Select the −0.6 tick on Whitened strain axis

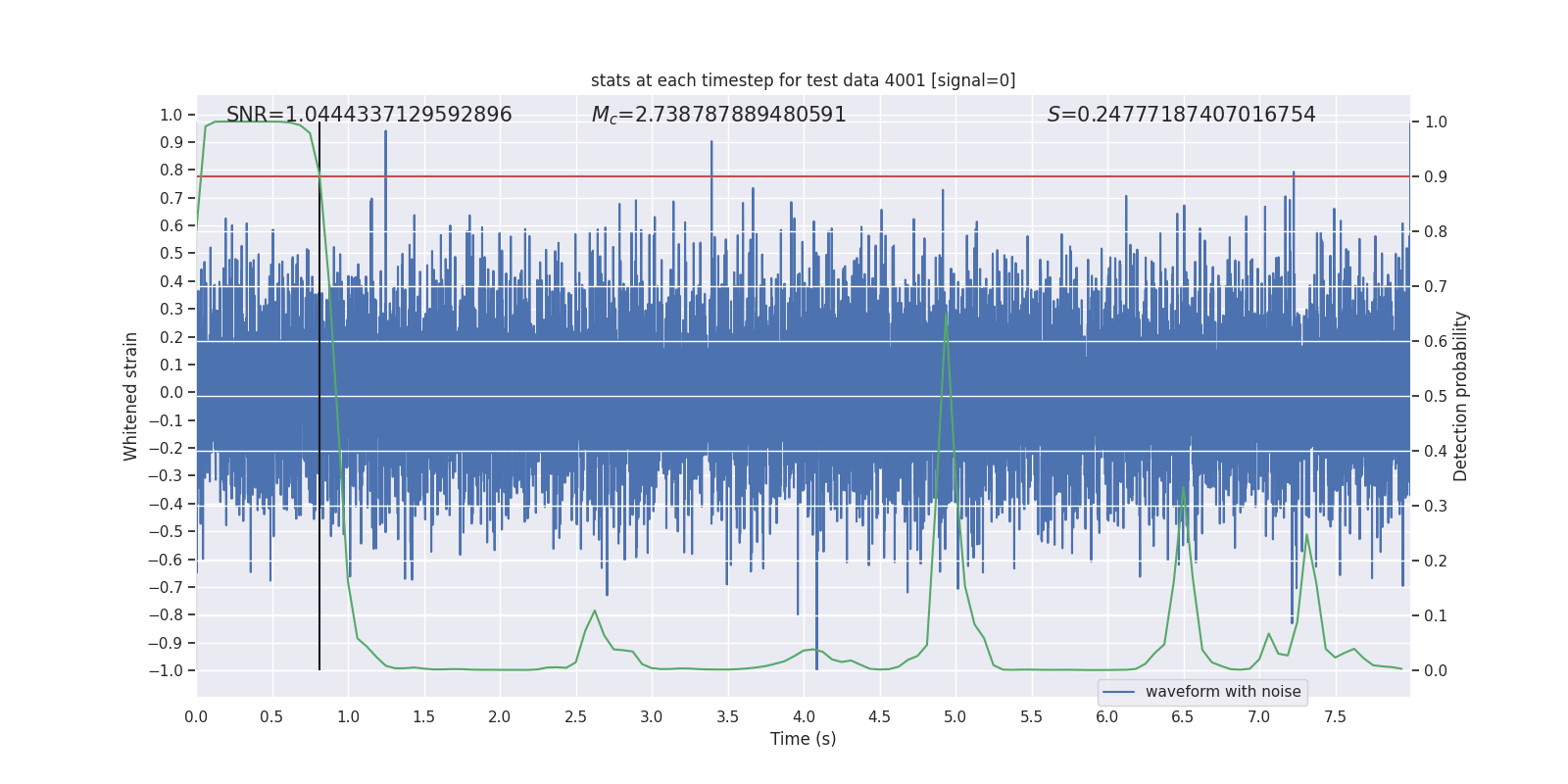[166, 560]
